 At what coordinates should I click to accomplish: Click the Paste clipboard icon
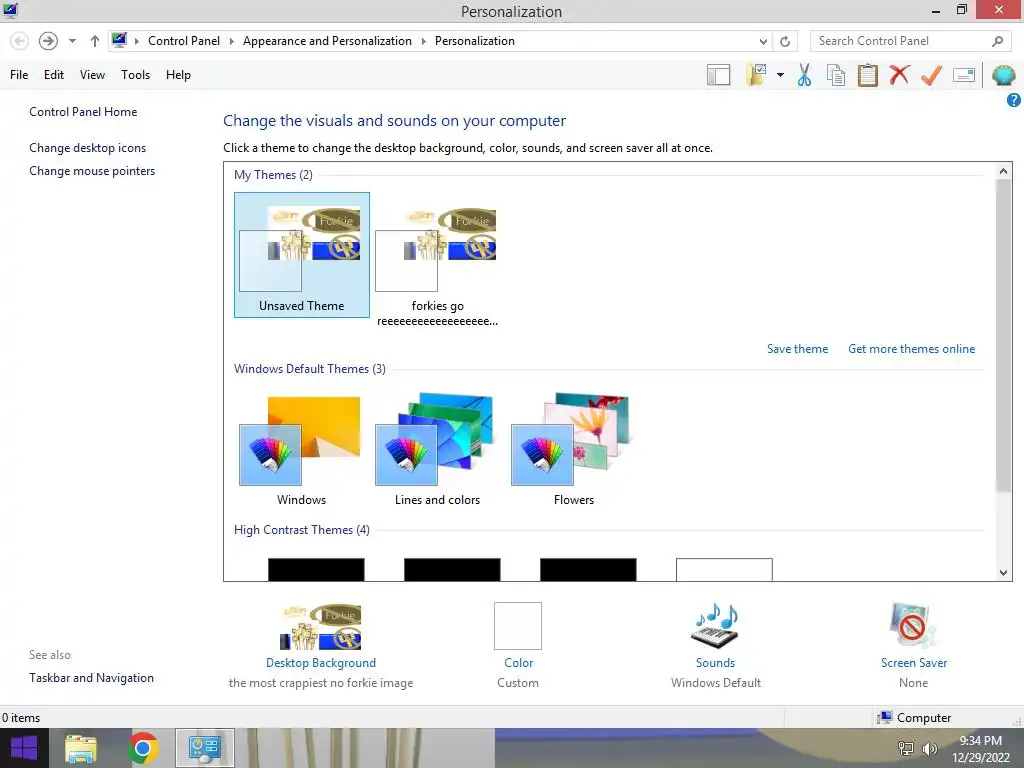point(867,75)
